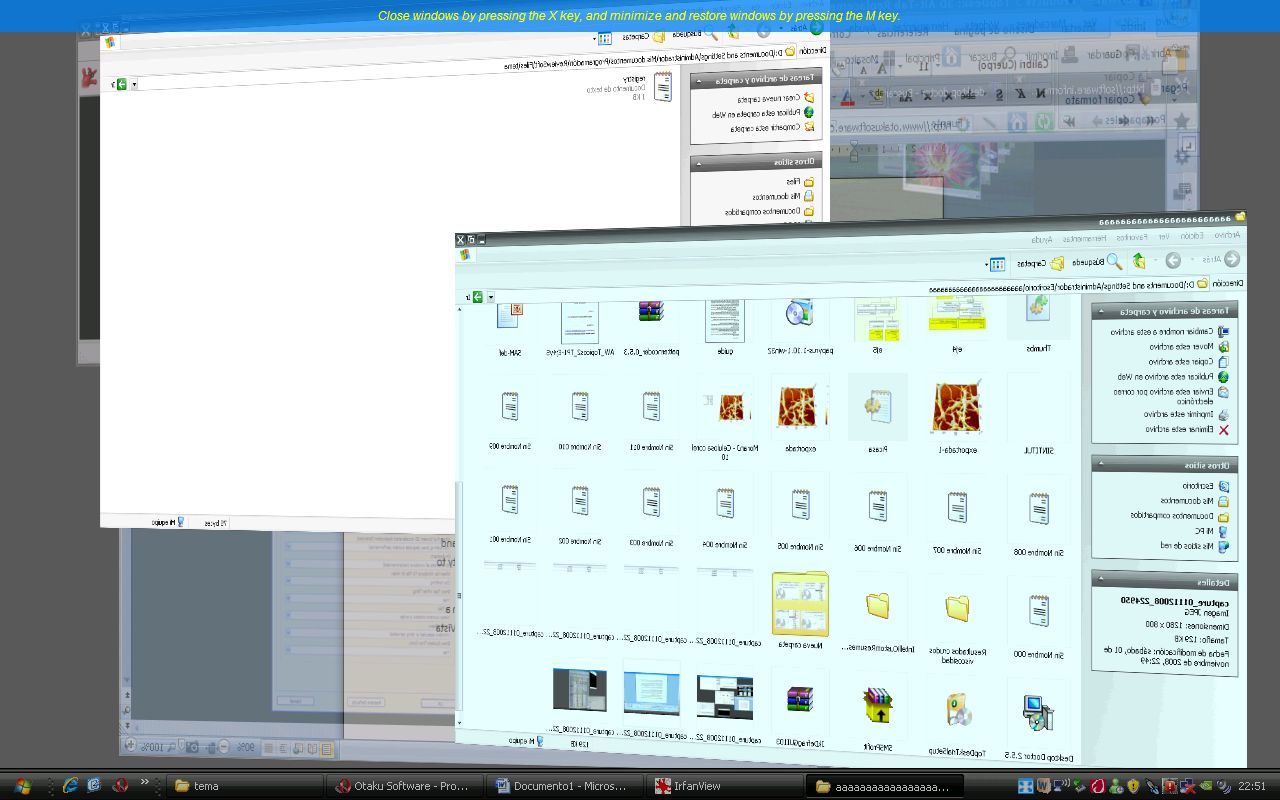
Task: Click Imprimir este archivo link
Action: click(1186, 414)
